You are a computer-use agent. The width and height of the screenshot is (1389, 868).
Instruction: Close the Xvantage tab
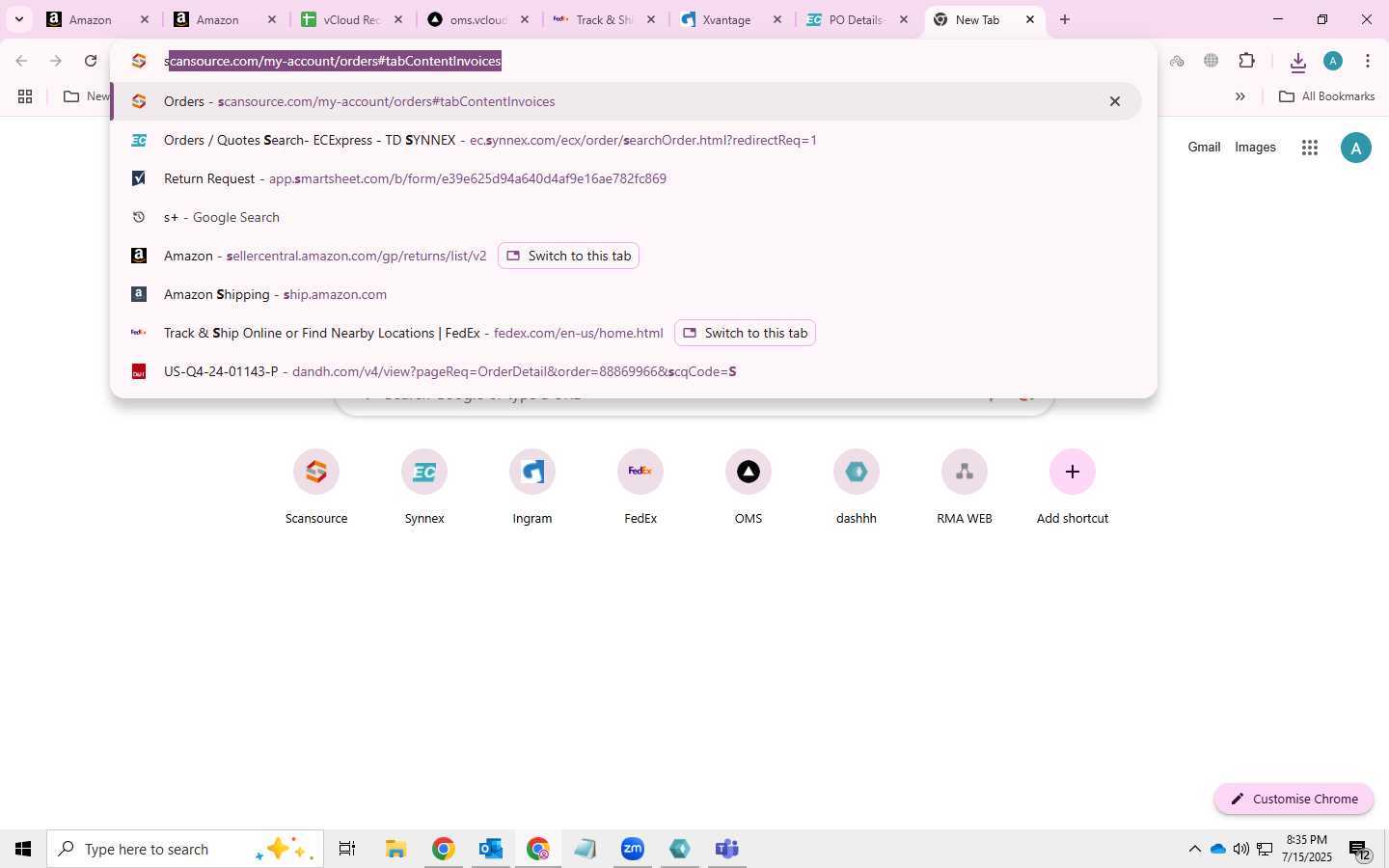click(777, 19)
